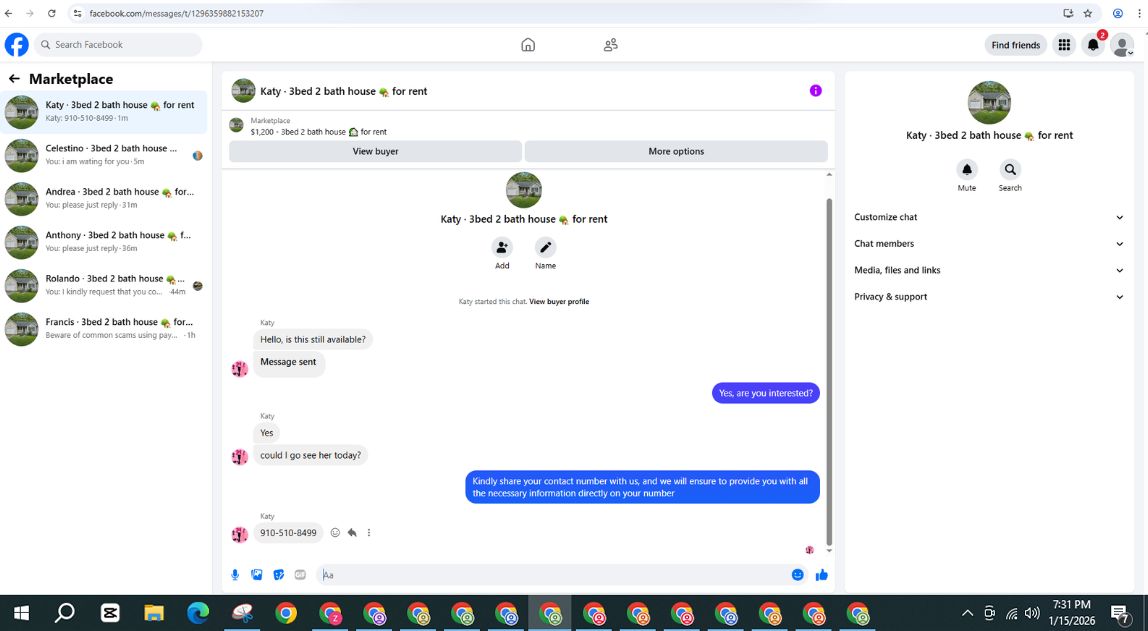
Task: Open the Katy conversation in the list
Action: (104, 112)
